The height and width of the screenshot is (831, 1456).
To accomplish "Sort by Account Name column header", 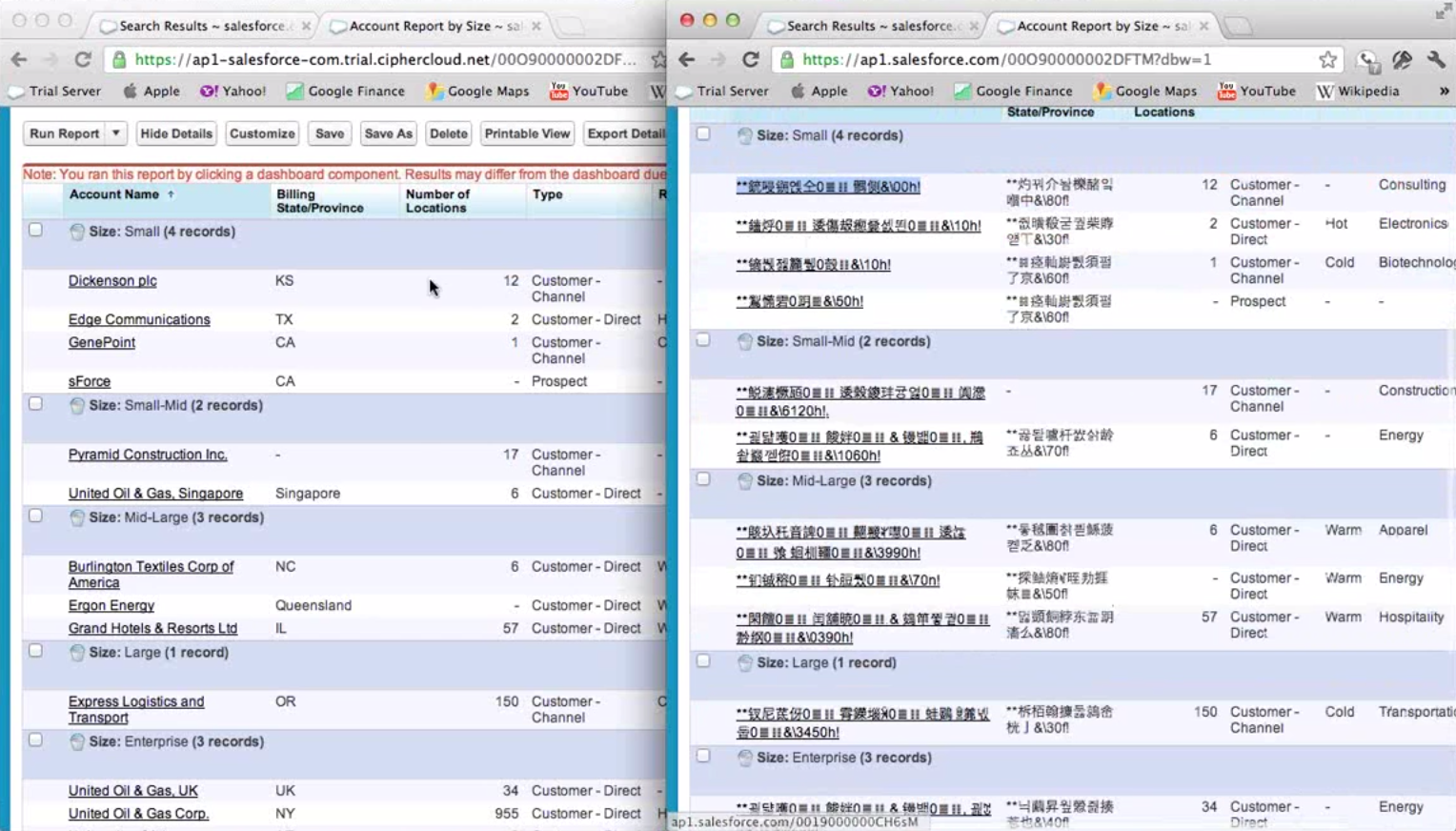I will pos(114,194).
